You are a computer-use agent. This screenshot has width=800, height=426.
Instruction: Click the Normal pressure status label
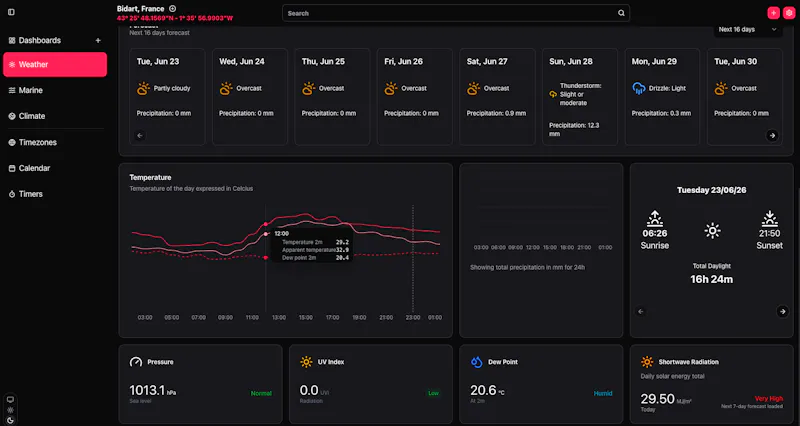[261, 393]
